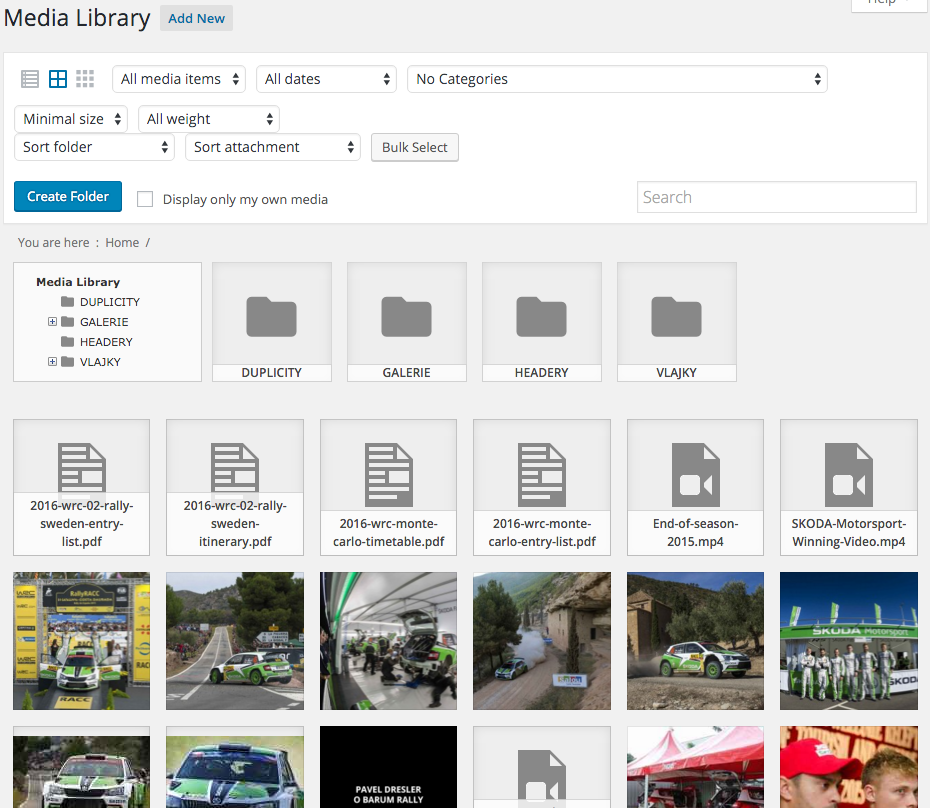Click HEADERY folder icon in tree

coord(68,342)
